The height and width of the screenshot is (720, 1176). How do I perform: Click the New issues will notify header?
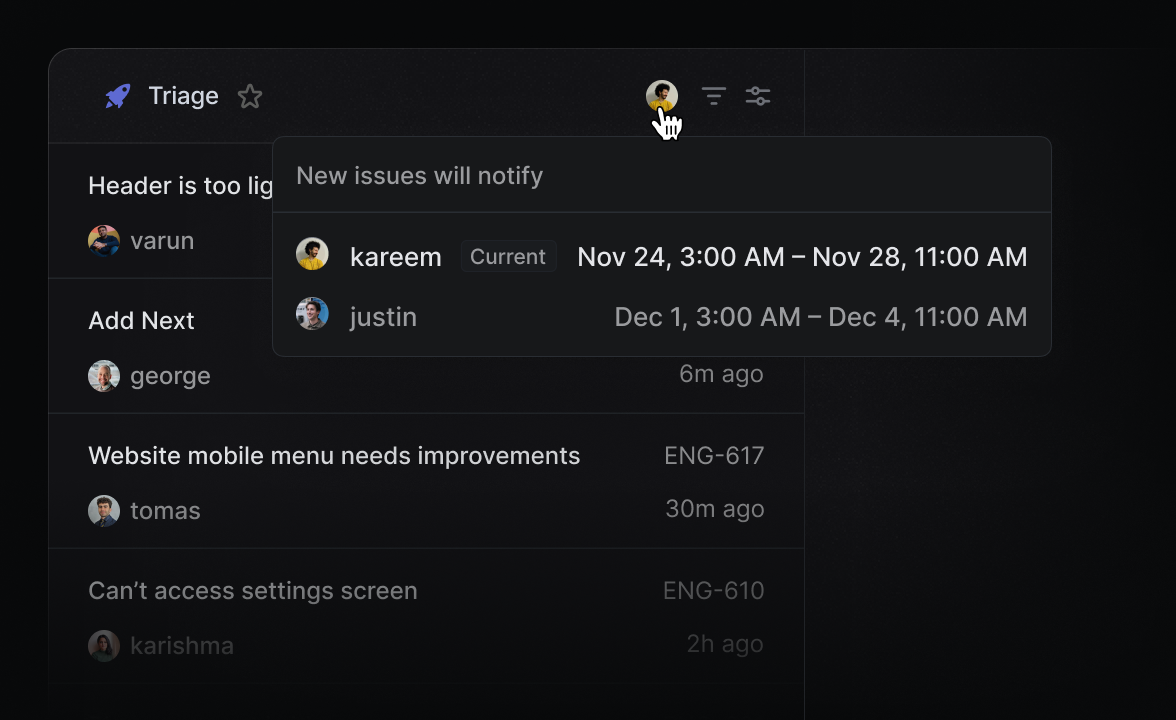[419, 175]
